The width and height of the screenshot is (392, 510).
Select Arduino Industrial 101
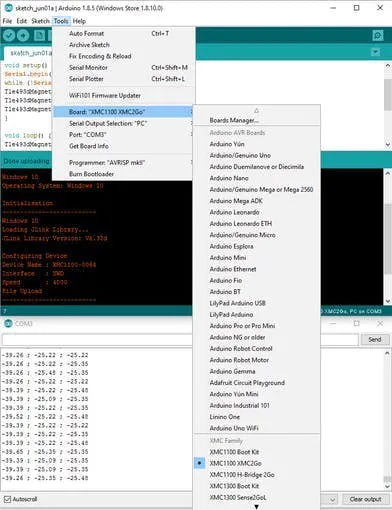pyautogui.click(x=257, y=405)
